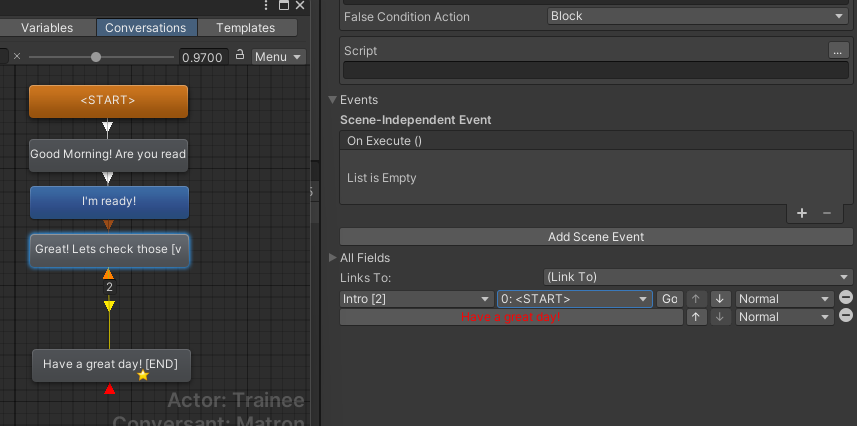The width and height of the screenshot is (857, 426).
Task: Switch to the Variables tab
Action: coord(47,27)
